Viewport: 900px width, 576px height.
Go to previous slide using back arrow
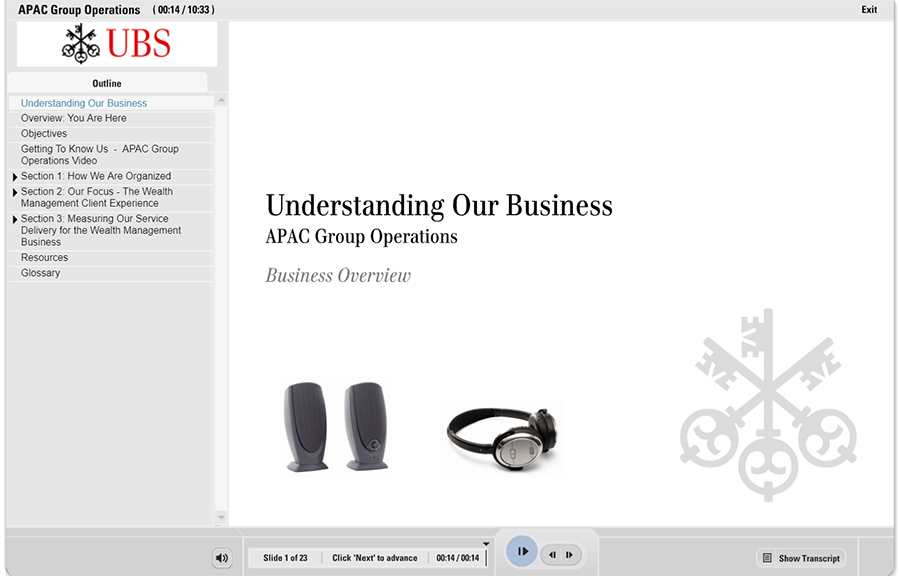pos(552,554)
